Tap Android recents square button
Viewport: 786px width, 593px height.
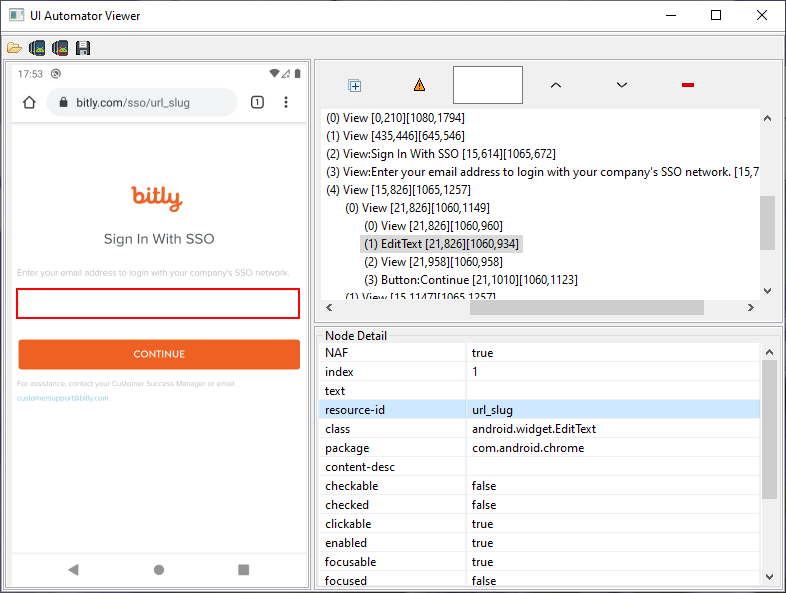pyautogui.click(x=244, y=569)
